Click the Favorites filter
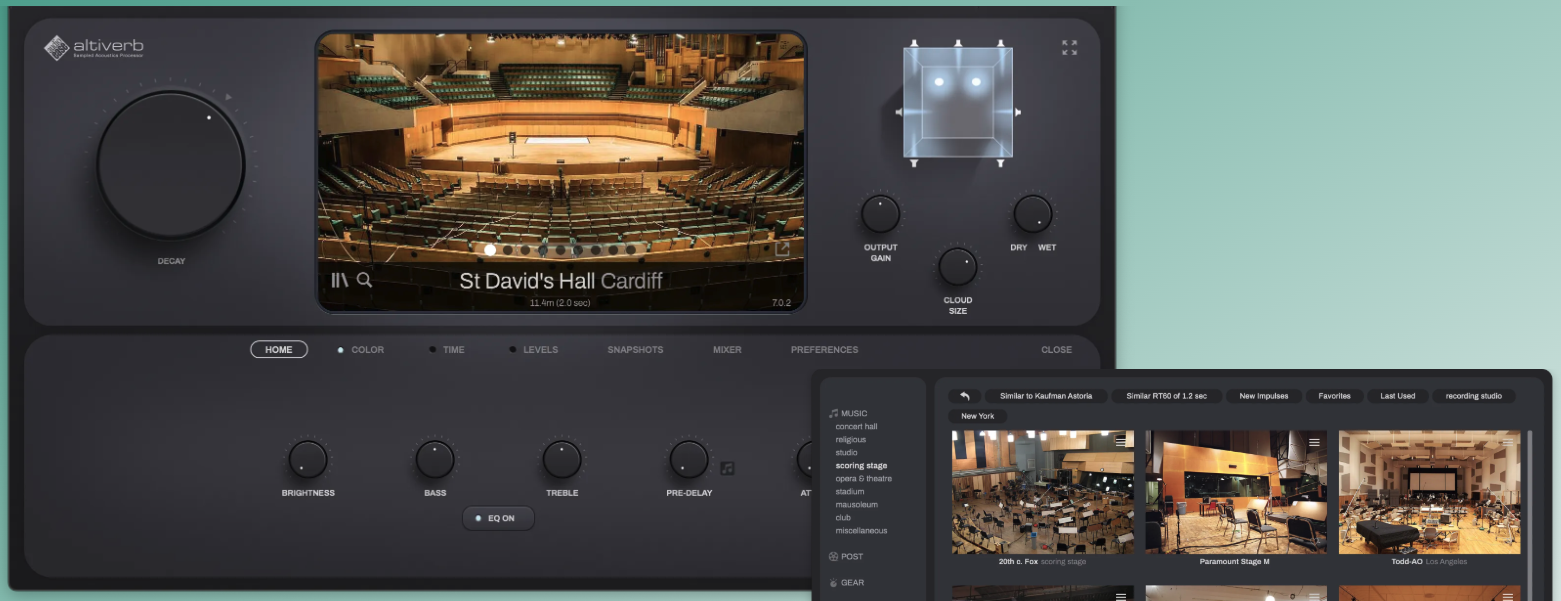 (x=1334, y=396)
